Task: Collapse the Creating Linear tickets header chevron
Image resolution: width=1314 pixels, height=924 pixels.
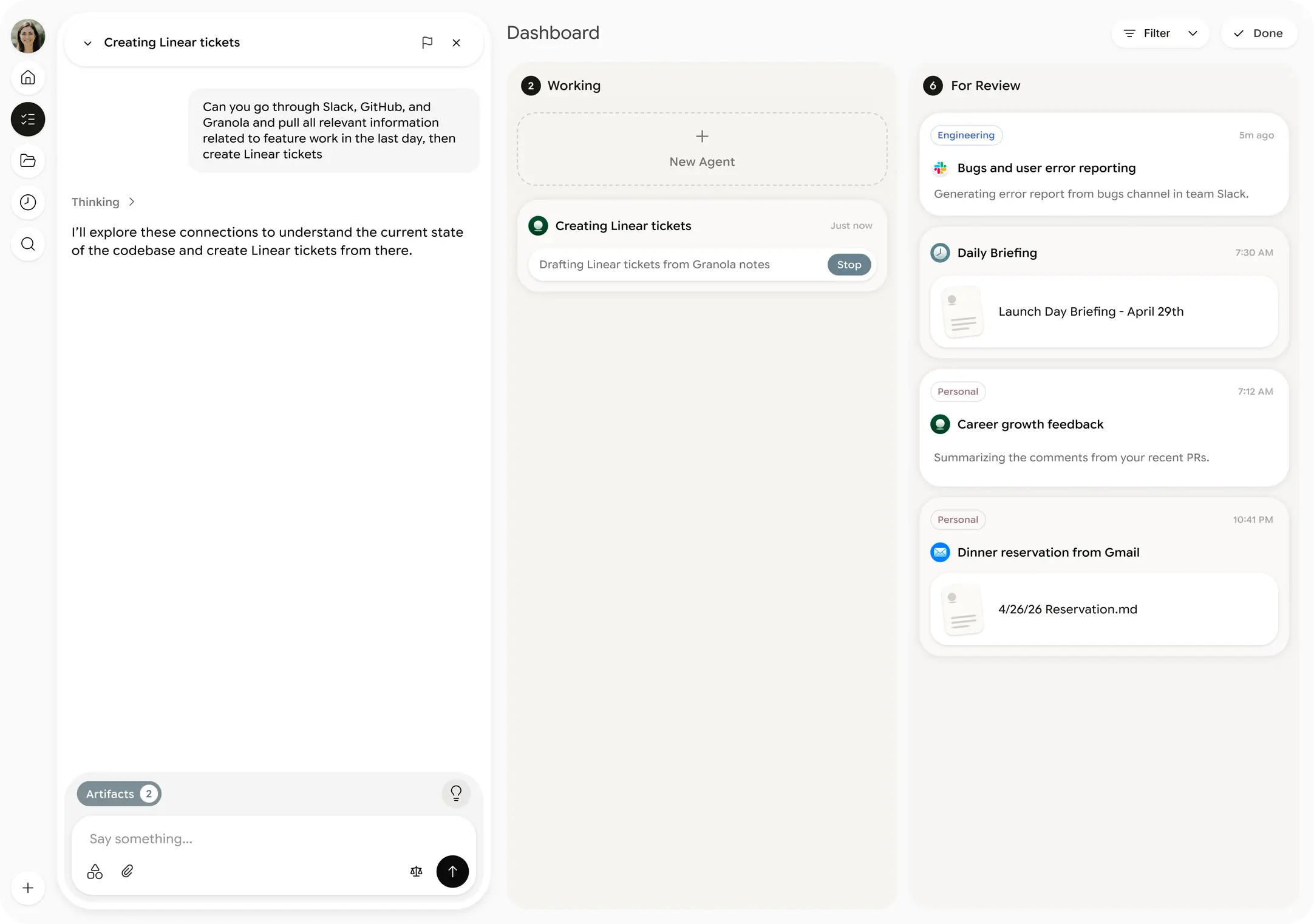Action: pos(88,43)
